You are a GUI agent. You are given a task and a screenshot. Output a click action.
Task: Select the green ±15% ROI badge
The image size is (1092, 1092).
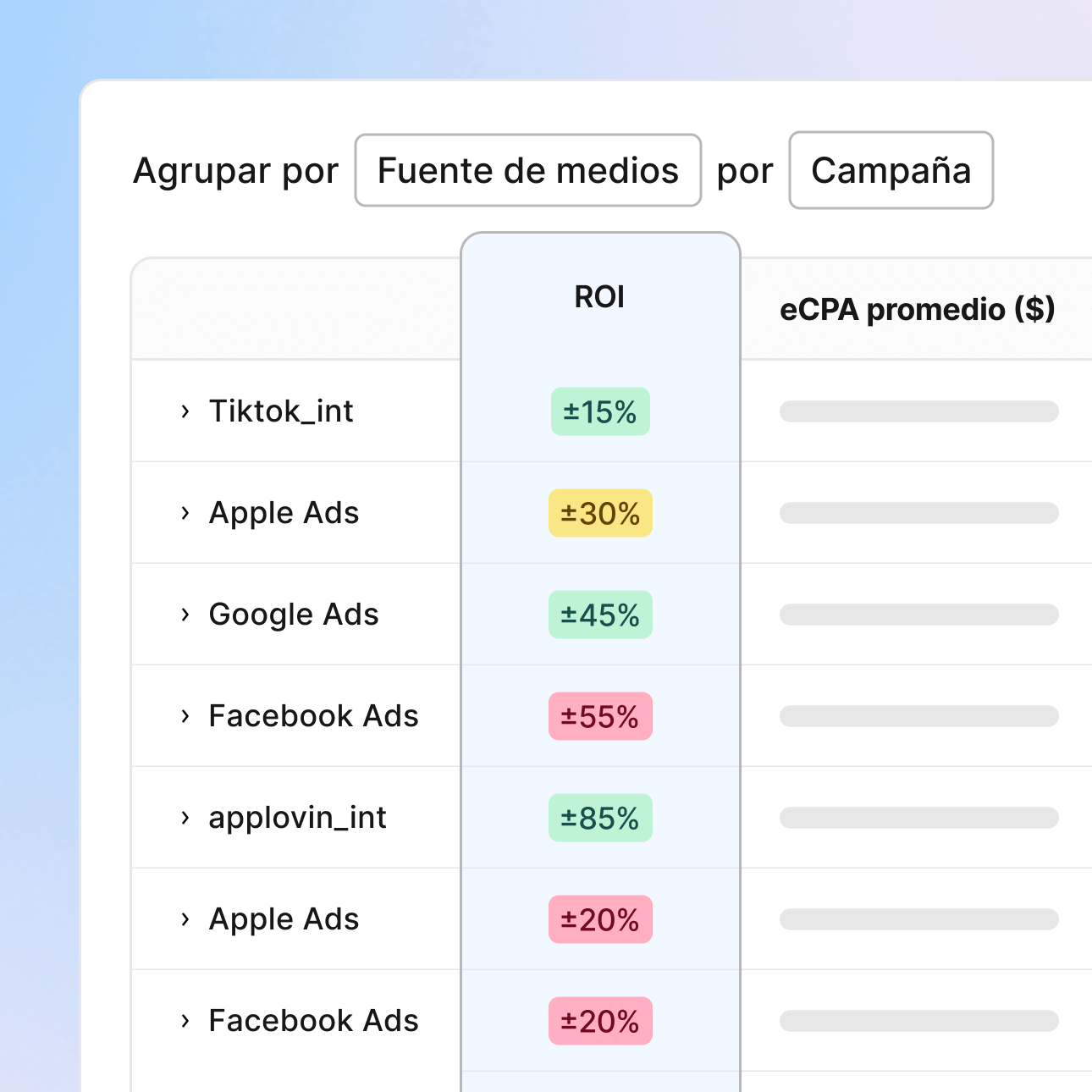600,411
